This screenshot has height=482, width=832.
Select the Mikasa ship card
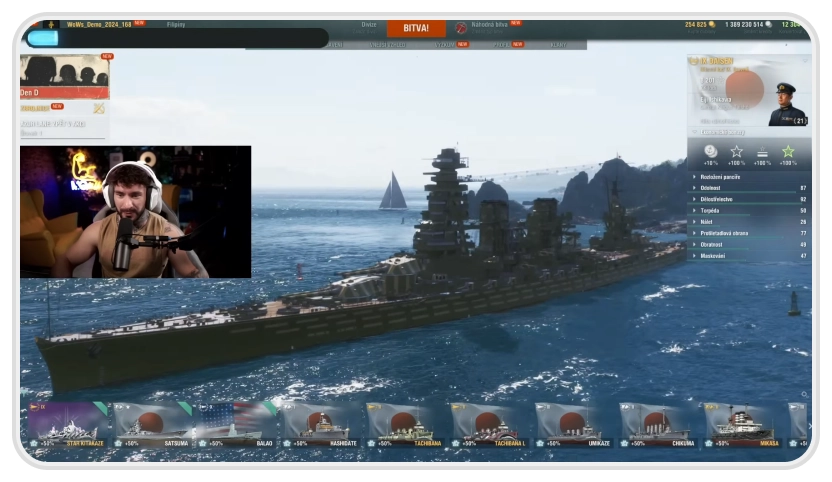[743, 425]
